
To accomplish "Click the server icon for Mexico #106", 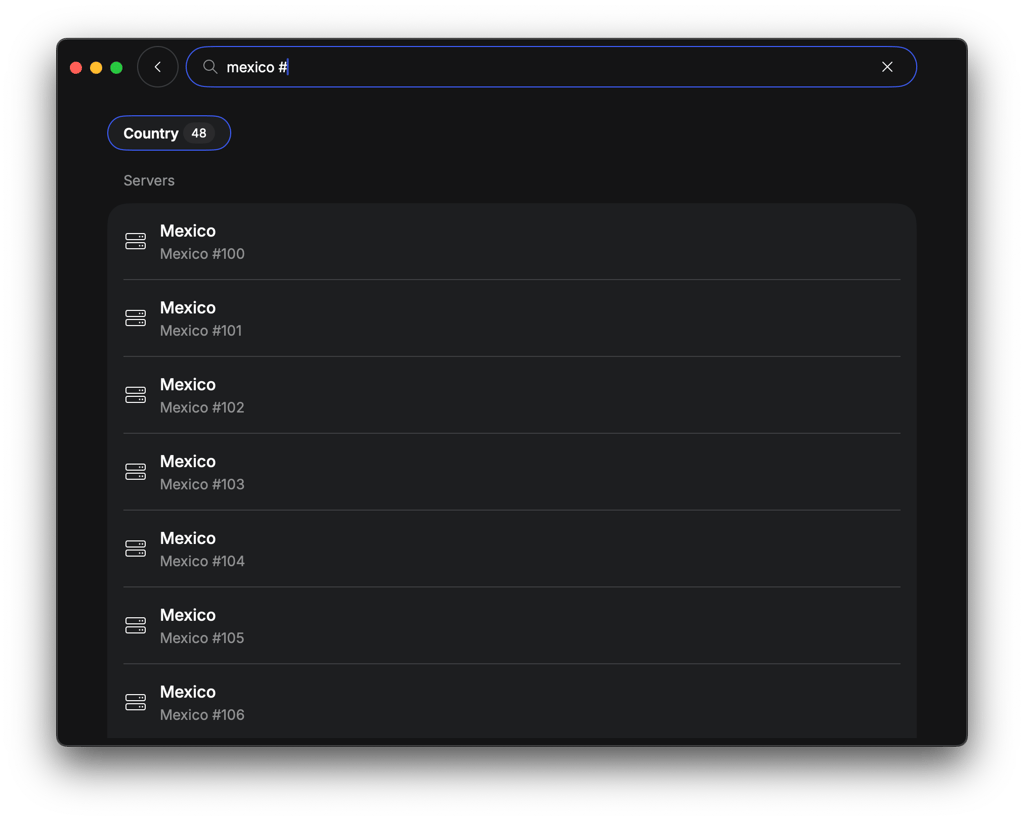I will tap(136, 702).
